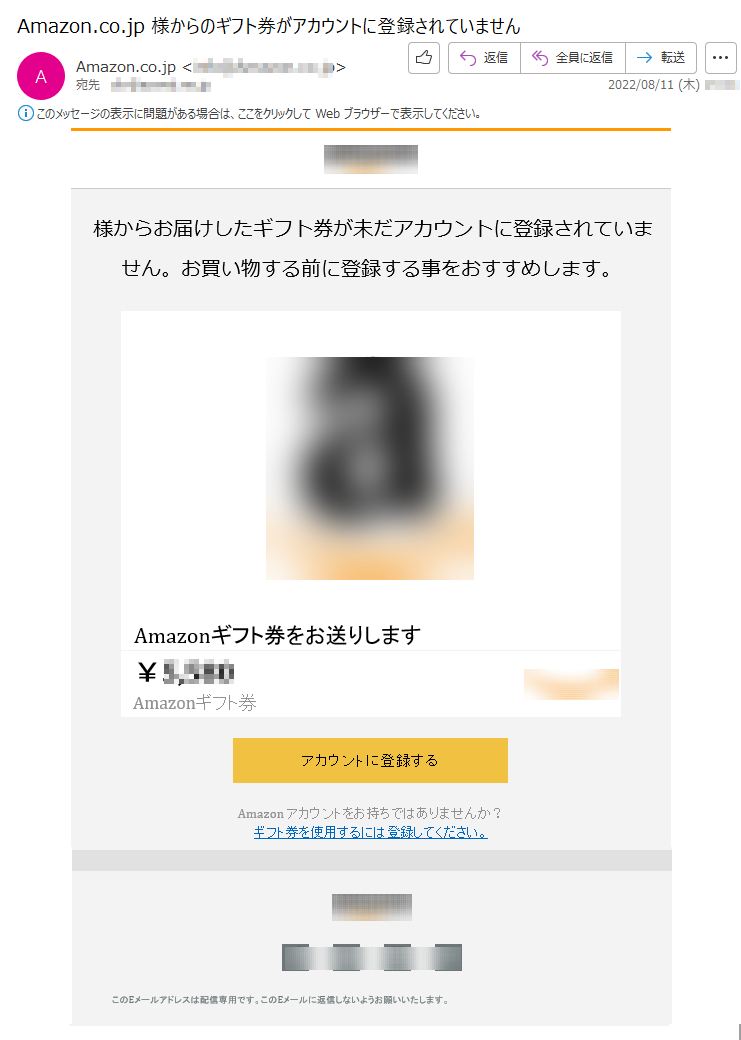This screenshot has height=1040, width=741.
Task: Open message in Web browser via info bar
Action: point(259,114)
